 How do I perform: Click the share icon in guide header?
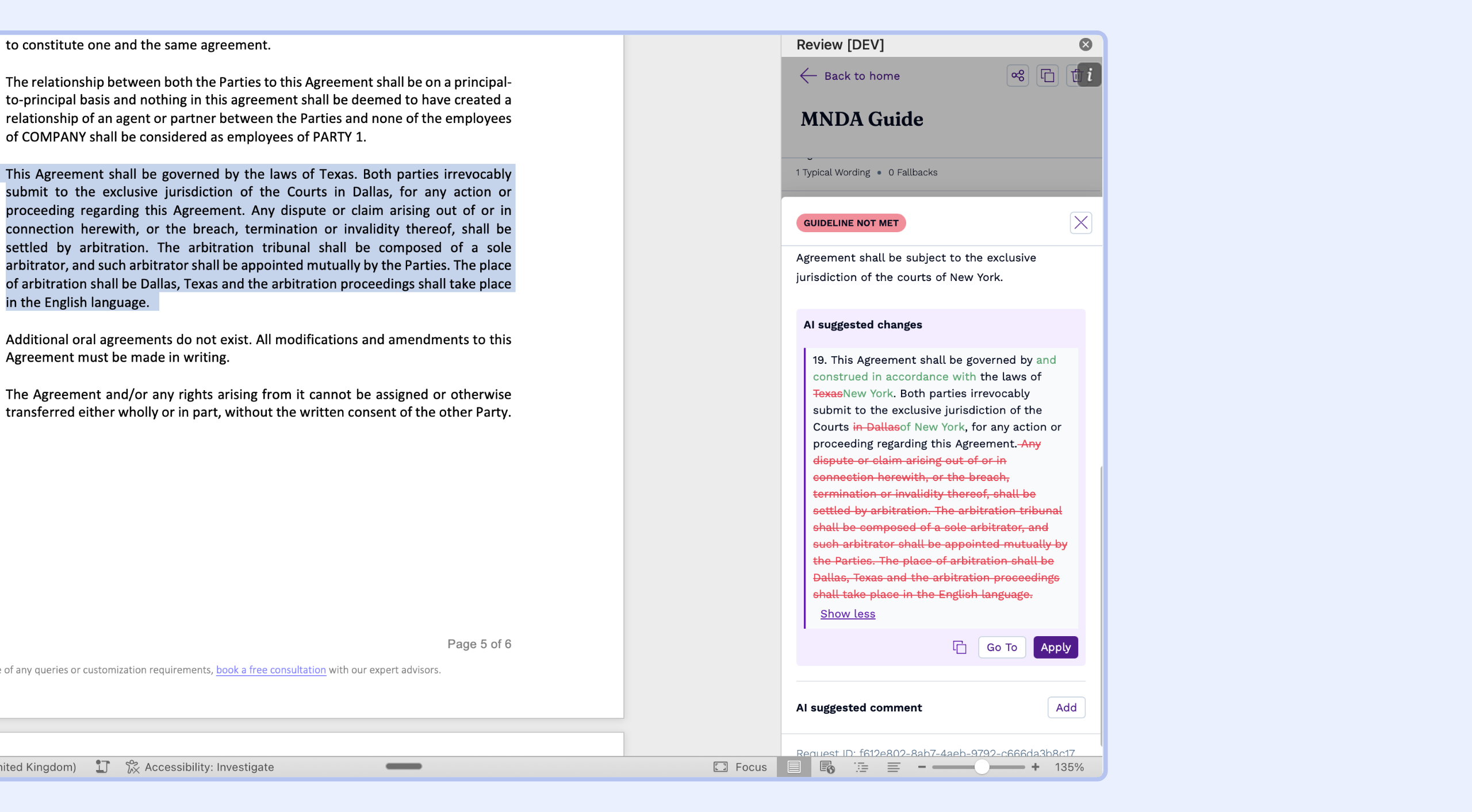click(x=1017, y=75)
